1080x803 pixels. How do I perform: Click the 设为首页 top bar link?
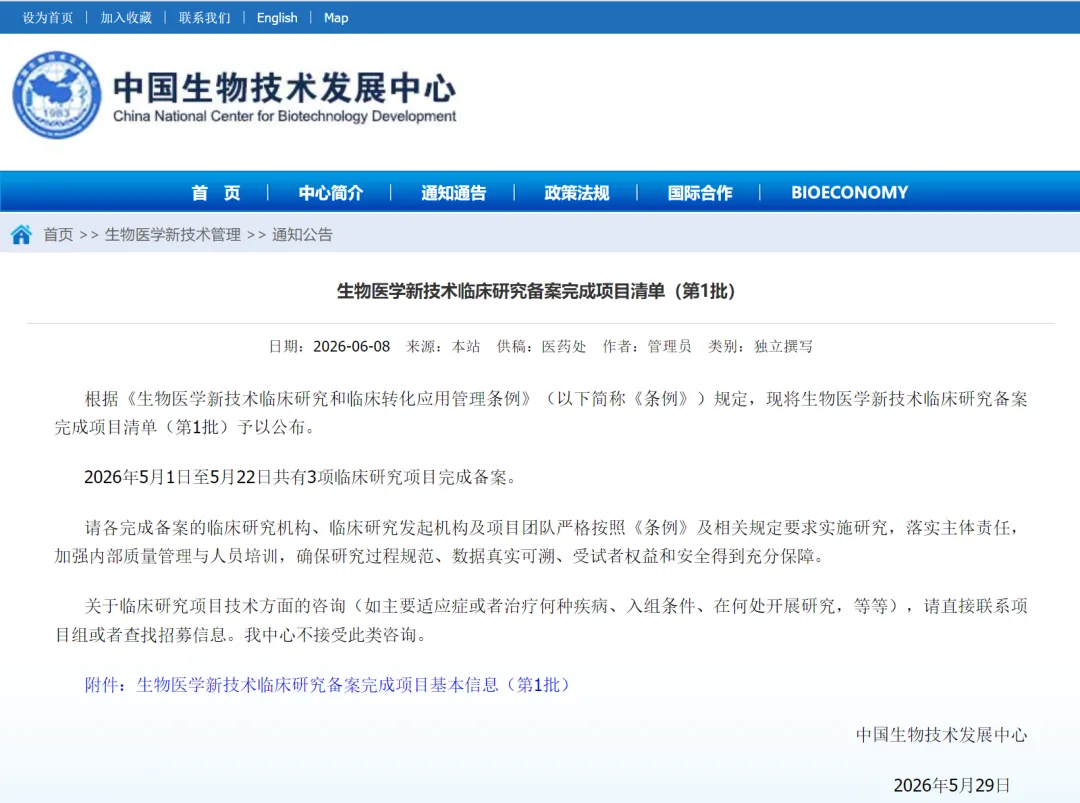click(48, 18)
